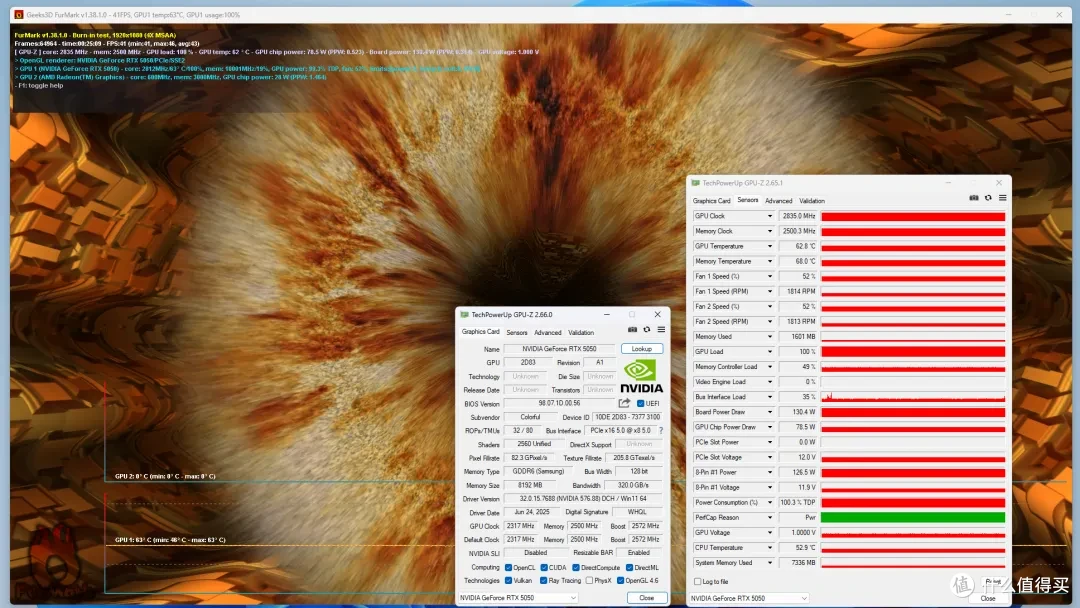The height and width of the screenshot is (608, 1080).
Task: Open GPU selector dropdown in GPU-Z 2.66.0
Action: [518, 598]
